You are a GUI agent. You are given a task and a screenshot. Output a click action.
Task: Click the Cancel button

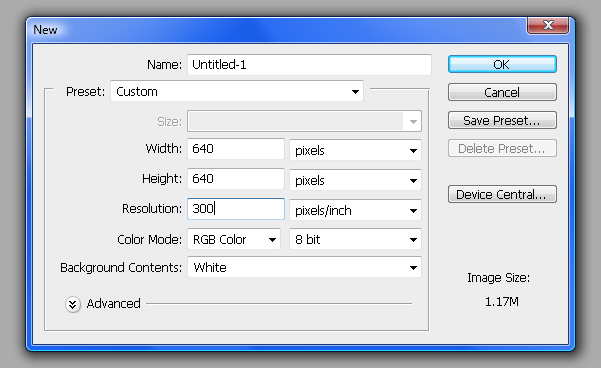point(502,92)
